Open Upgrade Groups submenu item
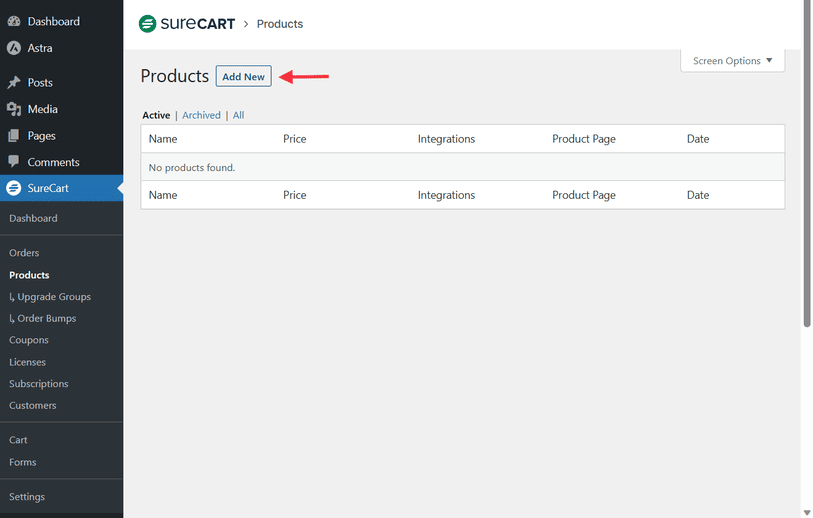The width and height of the screenshot is (813, 518). coord(54,297)
